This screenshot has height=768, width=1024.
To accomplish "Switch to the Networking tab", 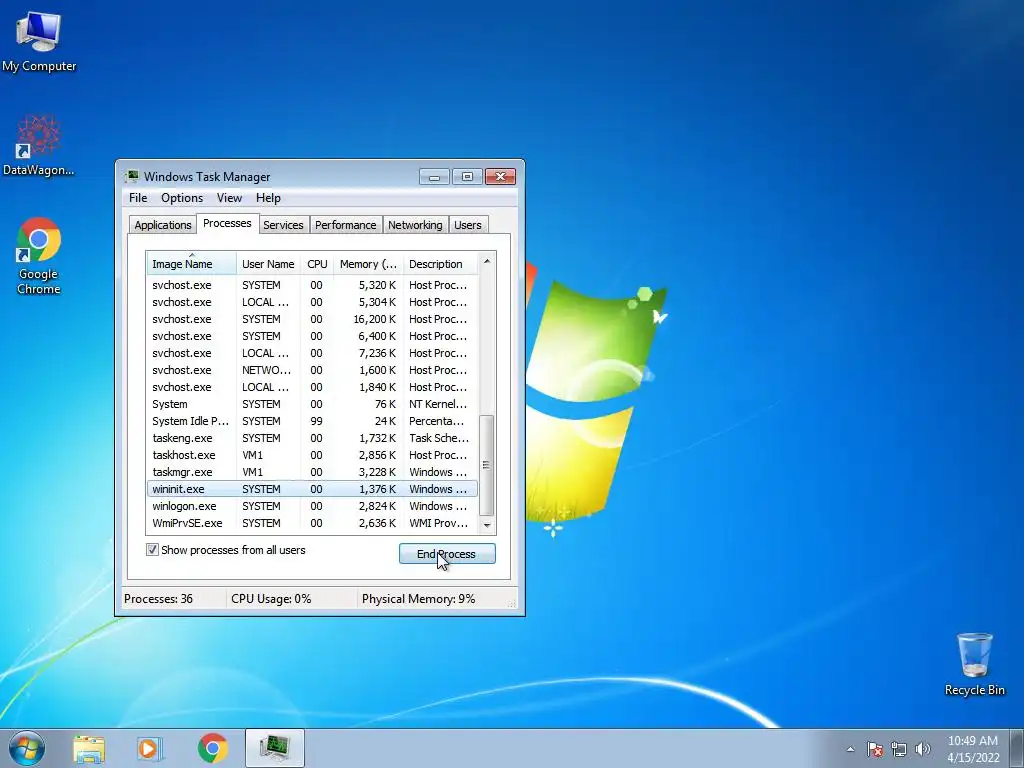I will pos(415,225).
